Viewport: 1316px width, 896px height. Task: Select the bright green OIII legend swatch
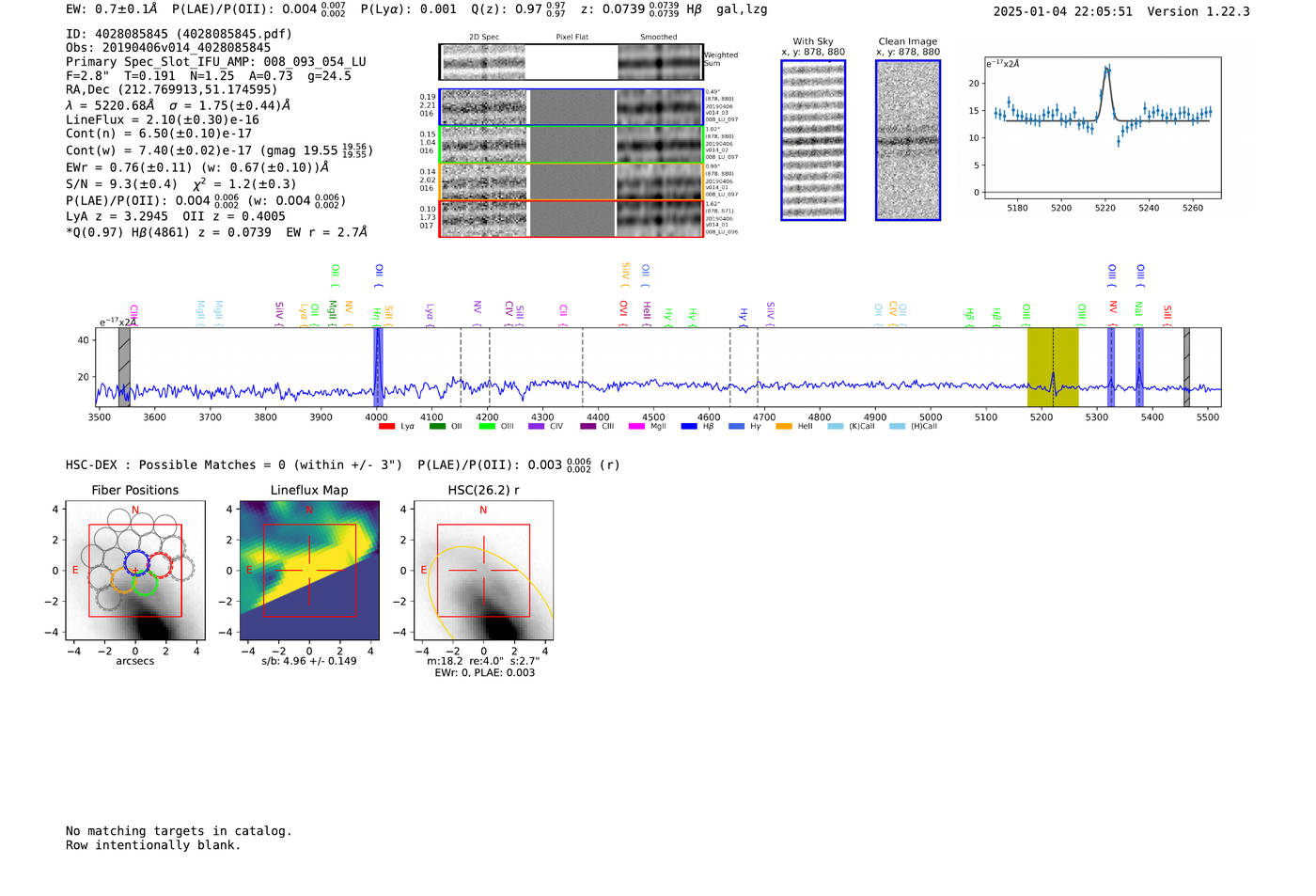coord(487,427)
